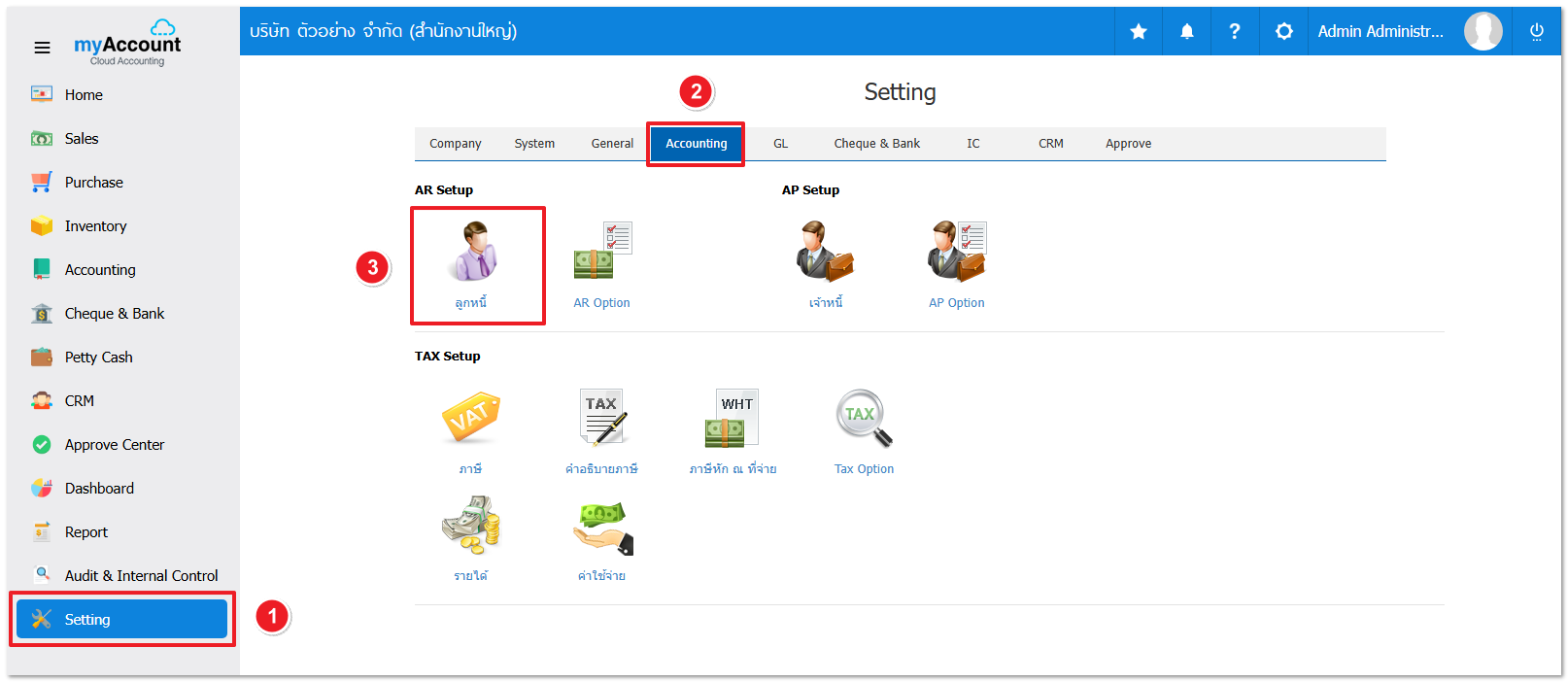The image size is (1568, 682).
Task: Open the ค่าใช้จ่าย (expense) icon
Action: [601, 526]
